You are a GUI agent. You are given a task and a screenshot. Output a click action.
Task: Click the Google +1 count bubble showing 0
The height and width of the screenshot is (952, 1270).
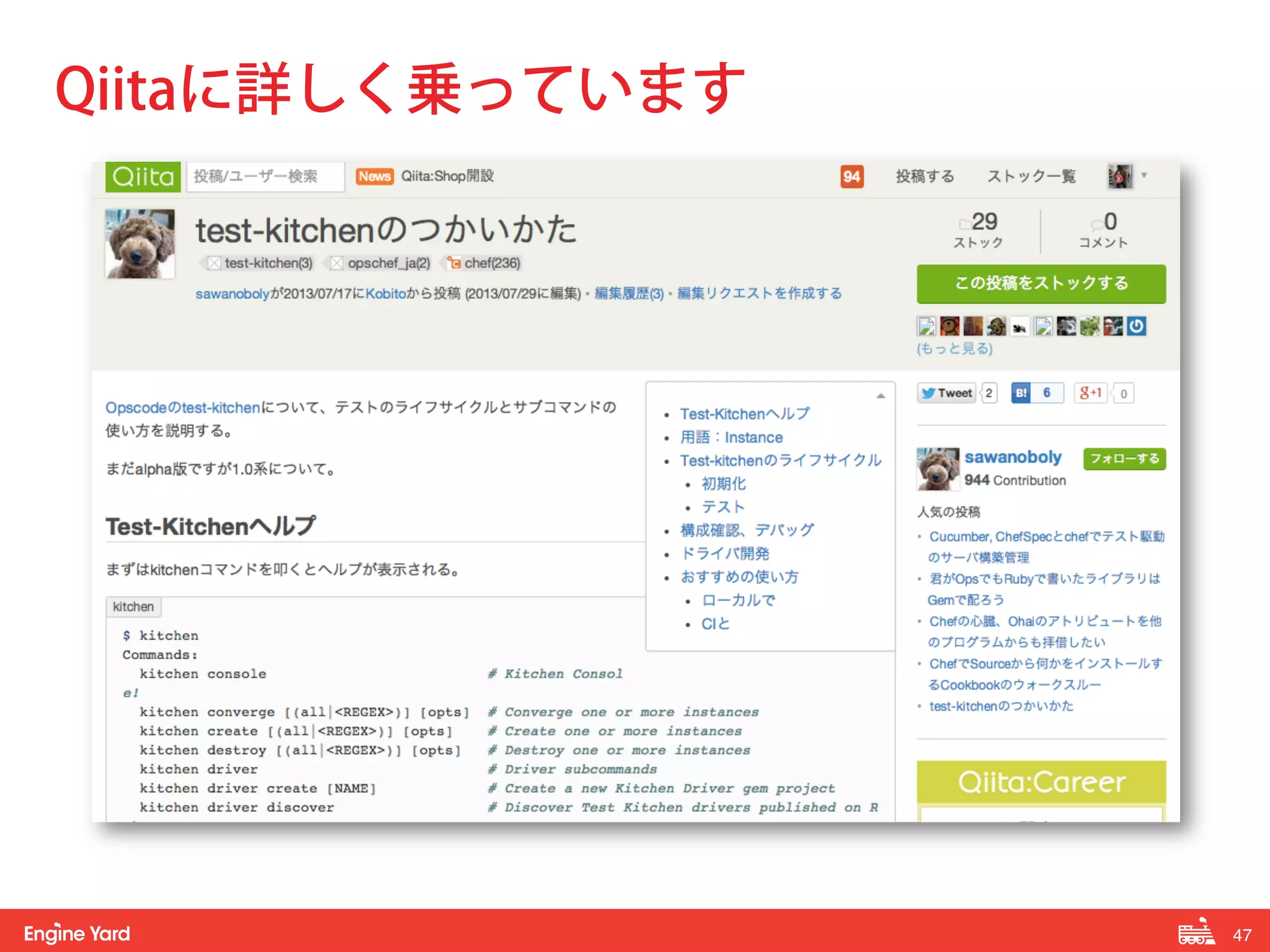coord(1124,394)
